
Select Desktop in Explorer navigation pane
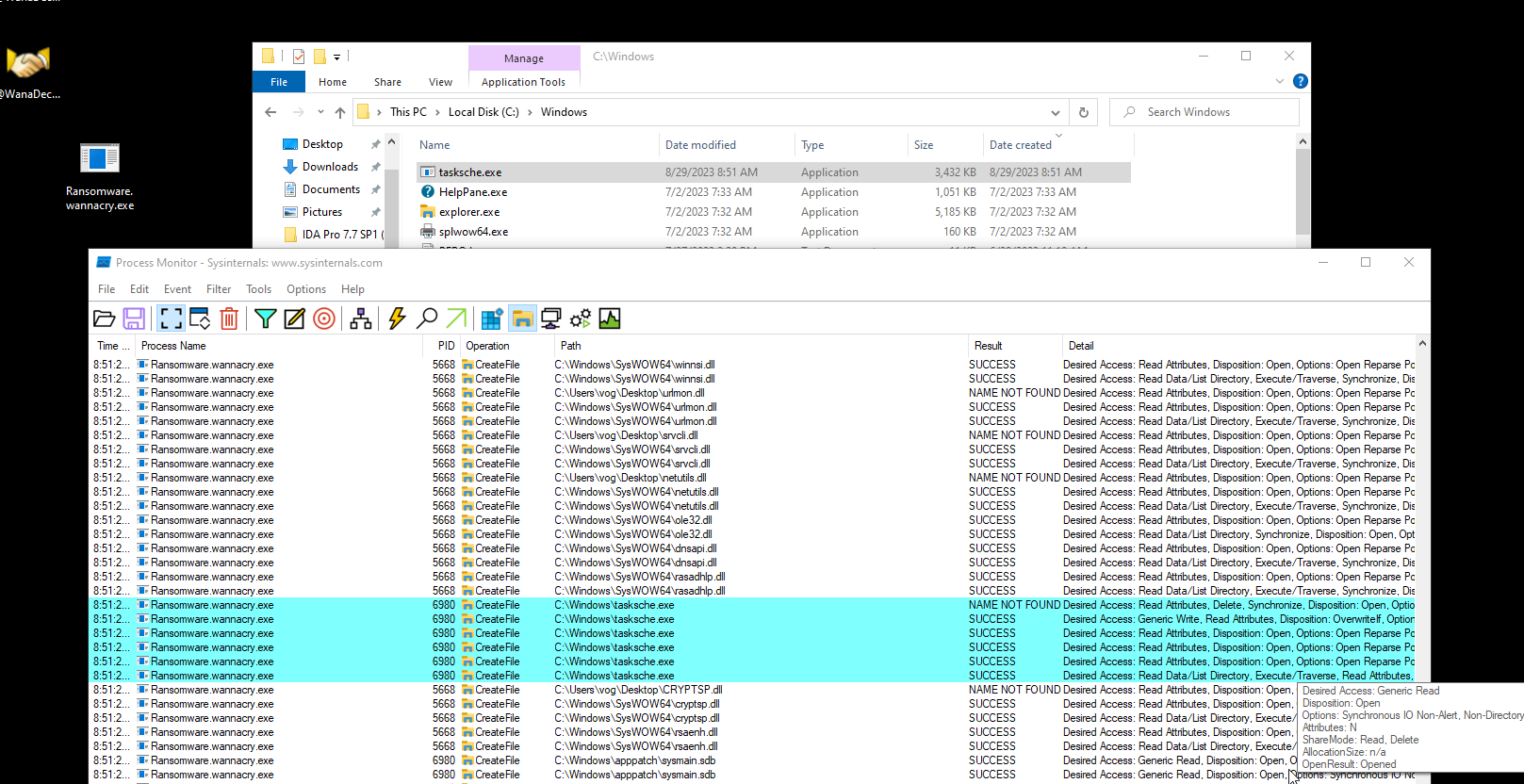click(322, 144)
